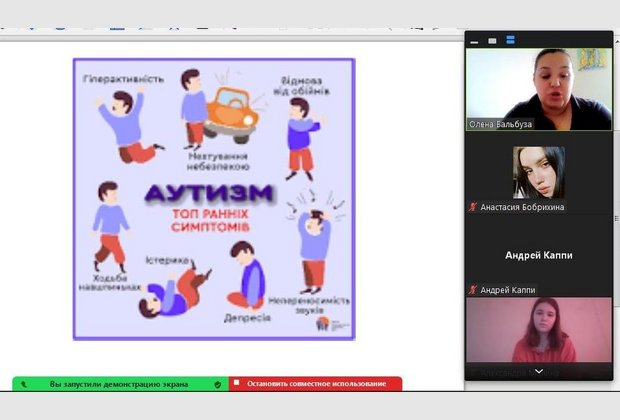Select Анастасия Бобрихина video thumbnail
The image size is (620, 420).
click(x=538, y=172)
